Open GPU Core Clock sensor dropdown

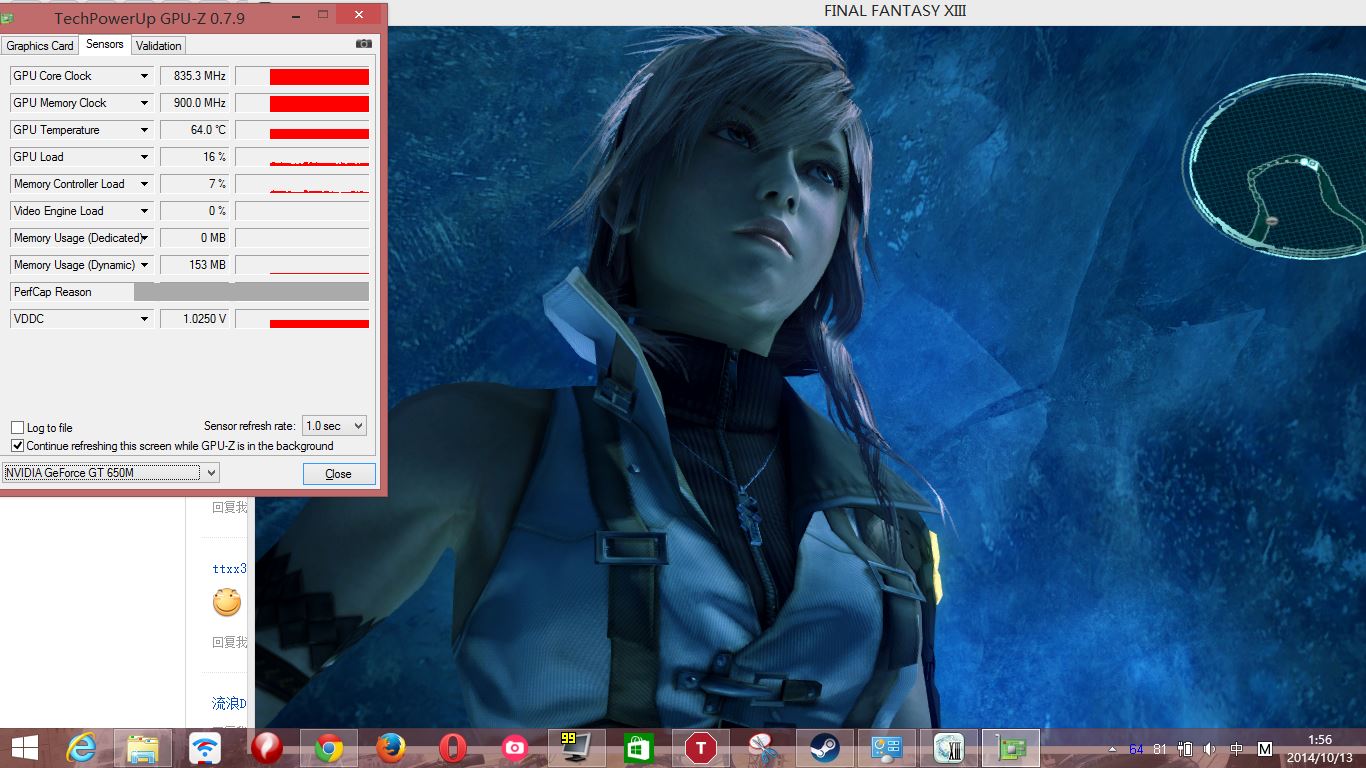coord(144,76)
